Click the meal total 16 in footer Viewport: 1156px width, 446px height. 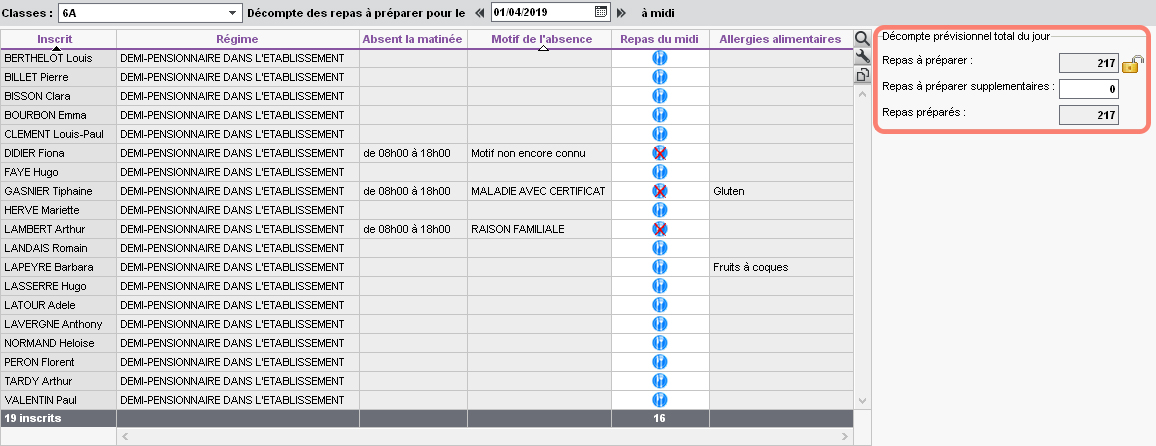[660, 418]
